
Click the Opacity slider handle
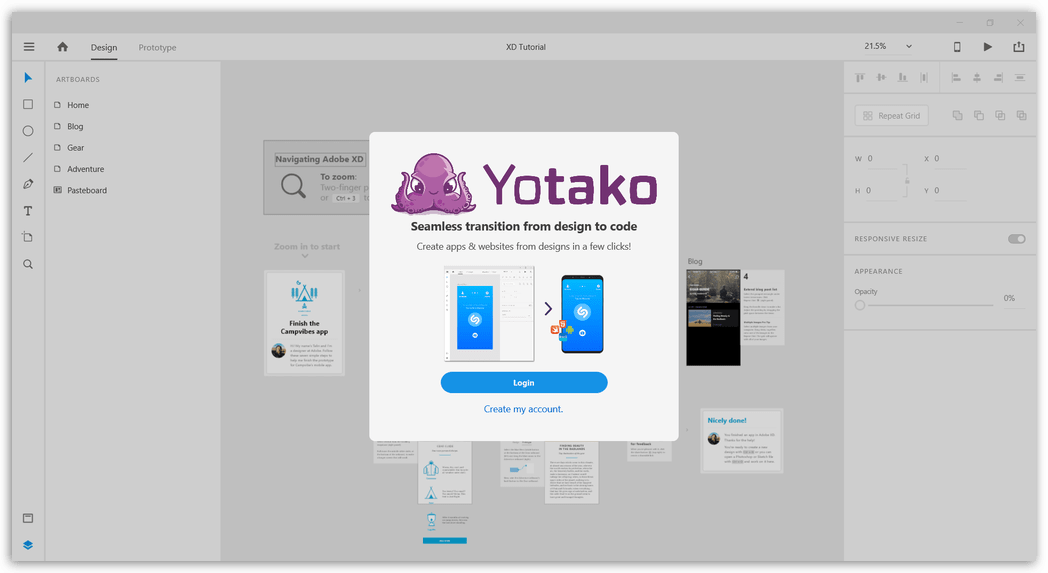tap(860, 305)
